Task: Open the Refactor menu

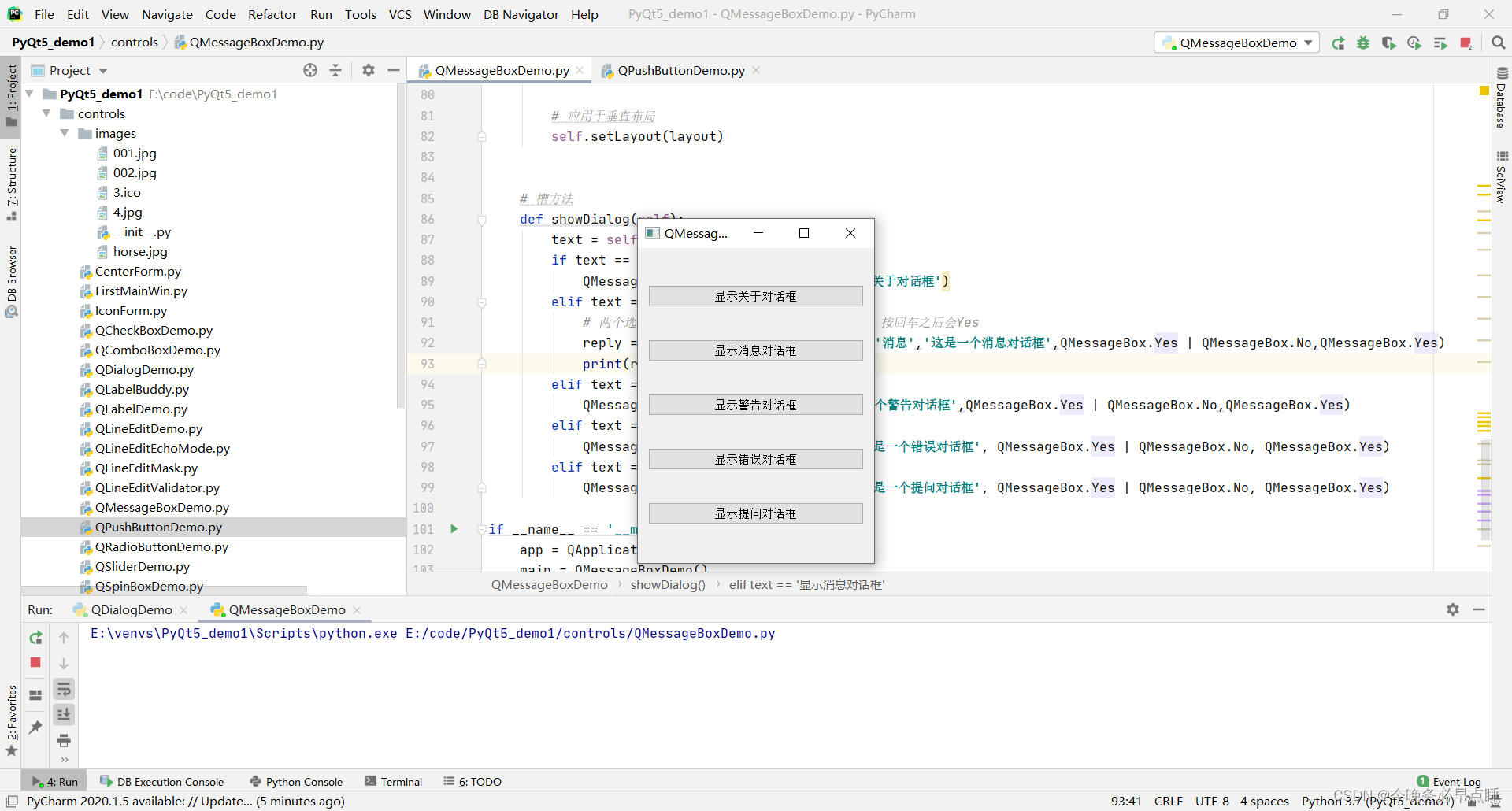Action: tap(272, 14)
